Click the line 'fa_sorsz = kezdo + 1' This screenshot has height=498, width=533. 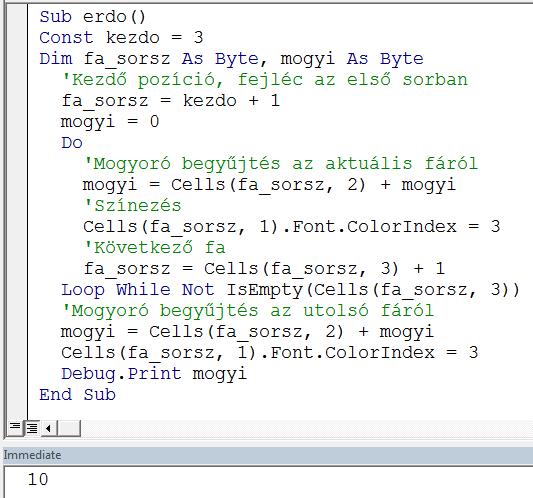click(170, 101)
